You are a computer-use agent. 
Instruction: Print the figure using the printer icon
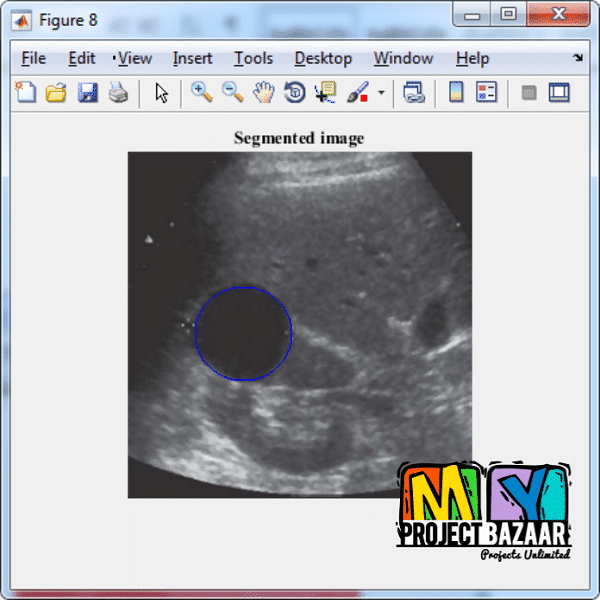[x=118, y=93]
